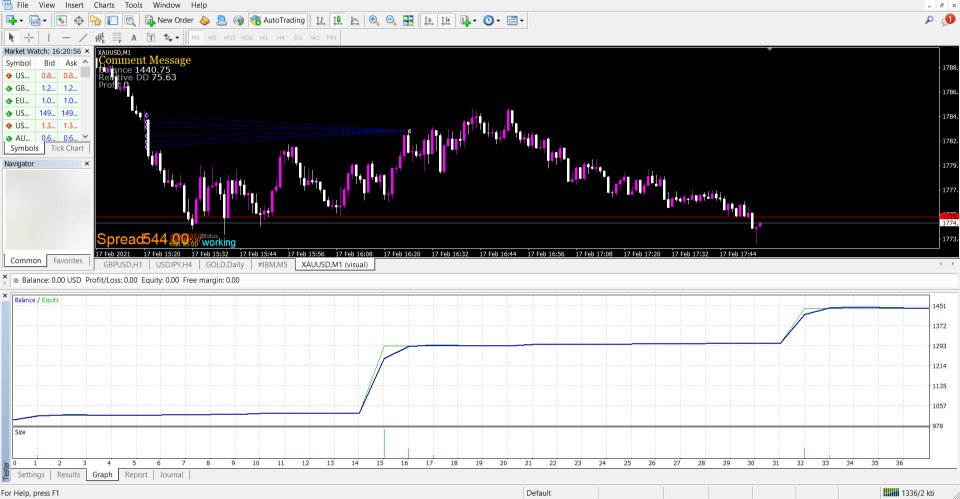This screenshot has height=499, width=960.
Task: Open the View menu
Action: (x=47, y=5)
